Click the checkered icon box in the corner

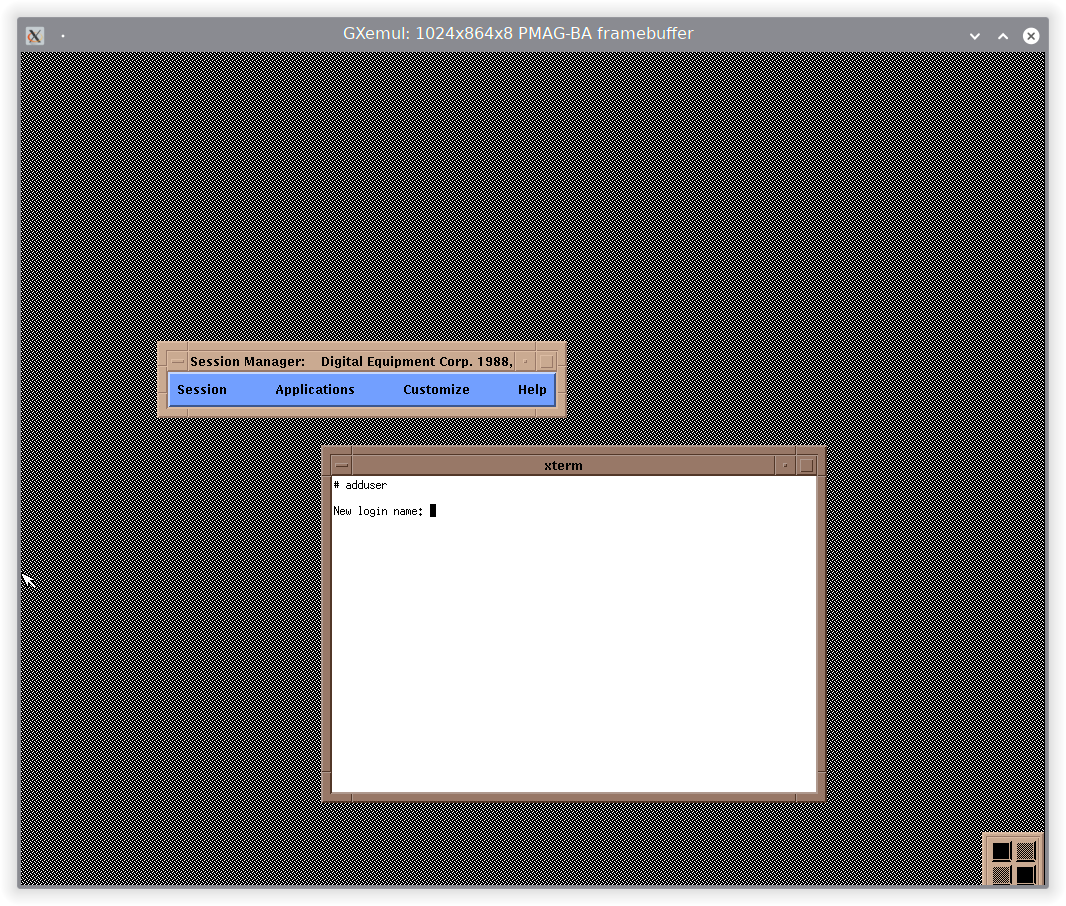pos(1013,860)
